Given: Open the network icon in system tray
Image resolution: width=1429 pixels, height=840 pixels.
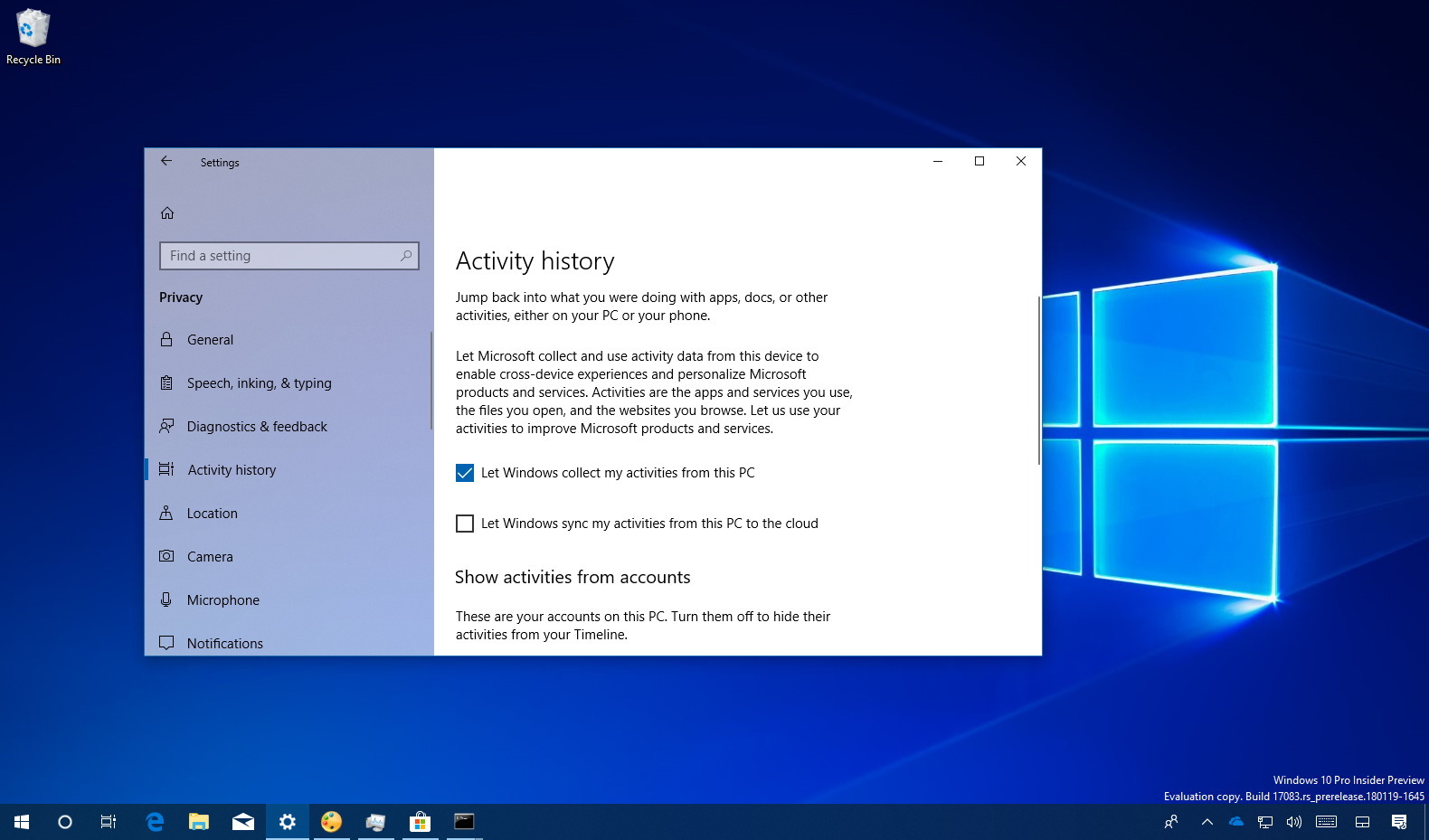Looking at the screenshot, I should pyautogui.click(x=1265, y=822).
